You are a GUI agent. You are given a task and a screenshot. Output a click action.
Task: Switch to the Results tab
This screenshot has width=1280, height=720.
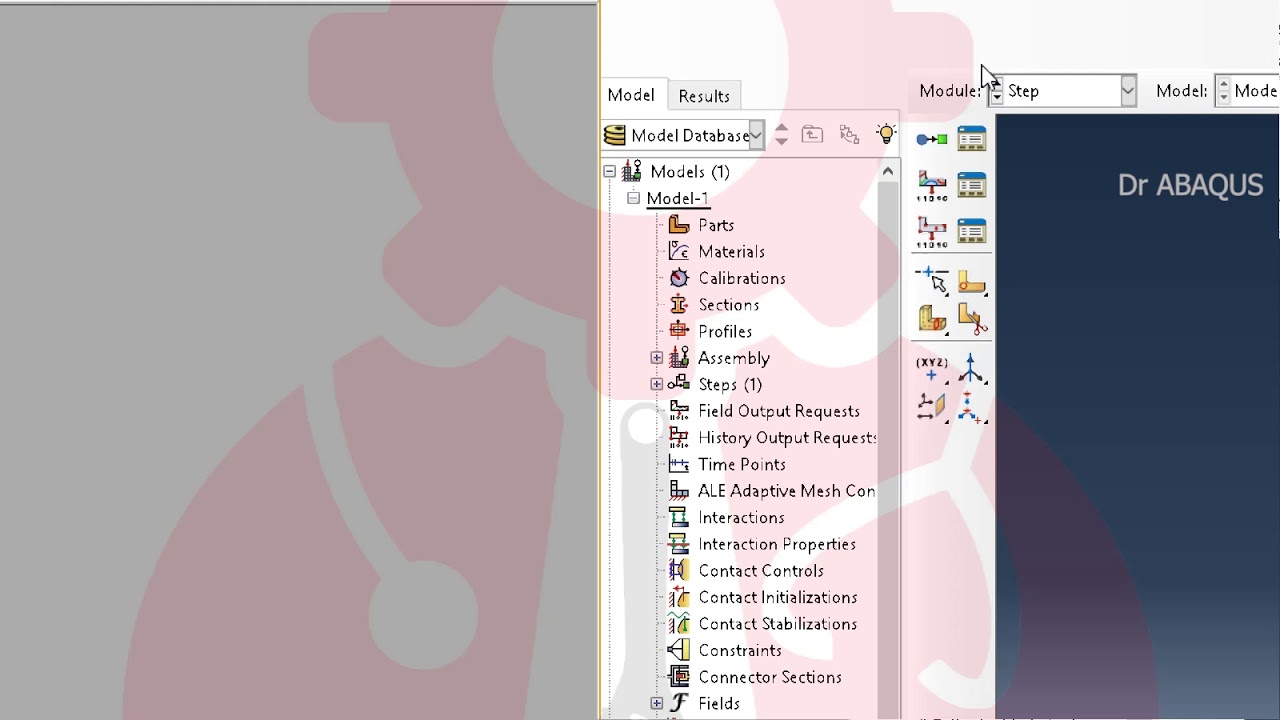pyautogui.click(x=704, y=96)
